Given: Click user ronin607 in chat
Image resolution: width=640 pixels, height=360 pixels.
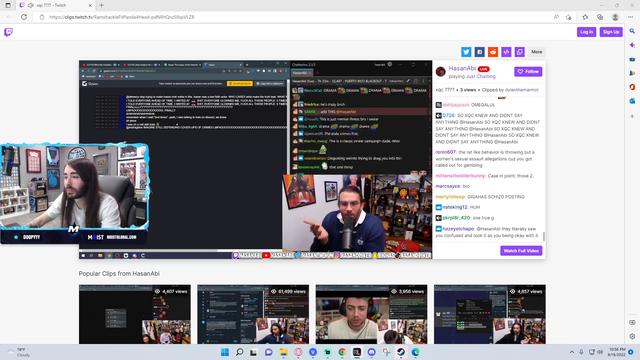Looking at the screenshot, I should pyautogui.click(x=445, y=152).
